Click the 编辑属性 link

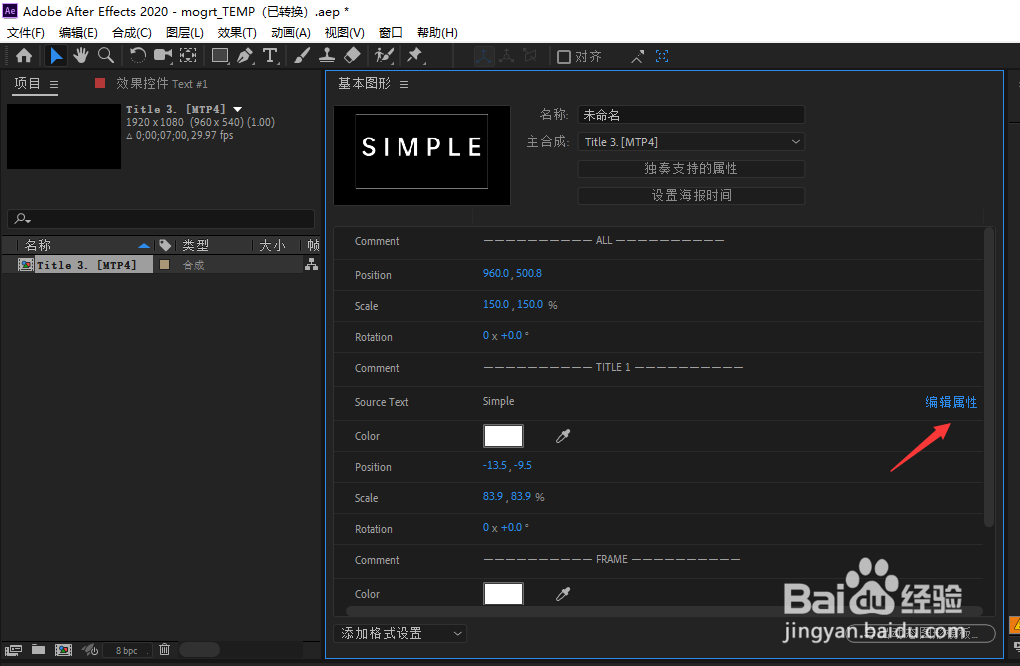(x=951, y=402)
